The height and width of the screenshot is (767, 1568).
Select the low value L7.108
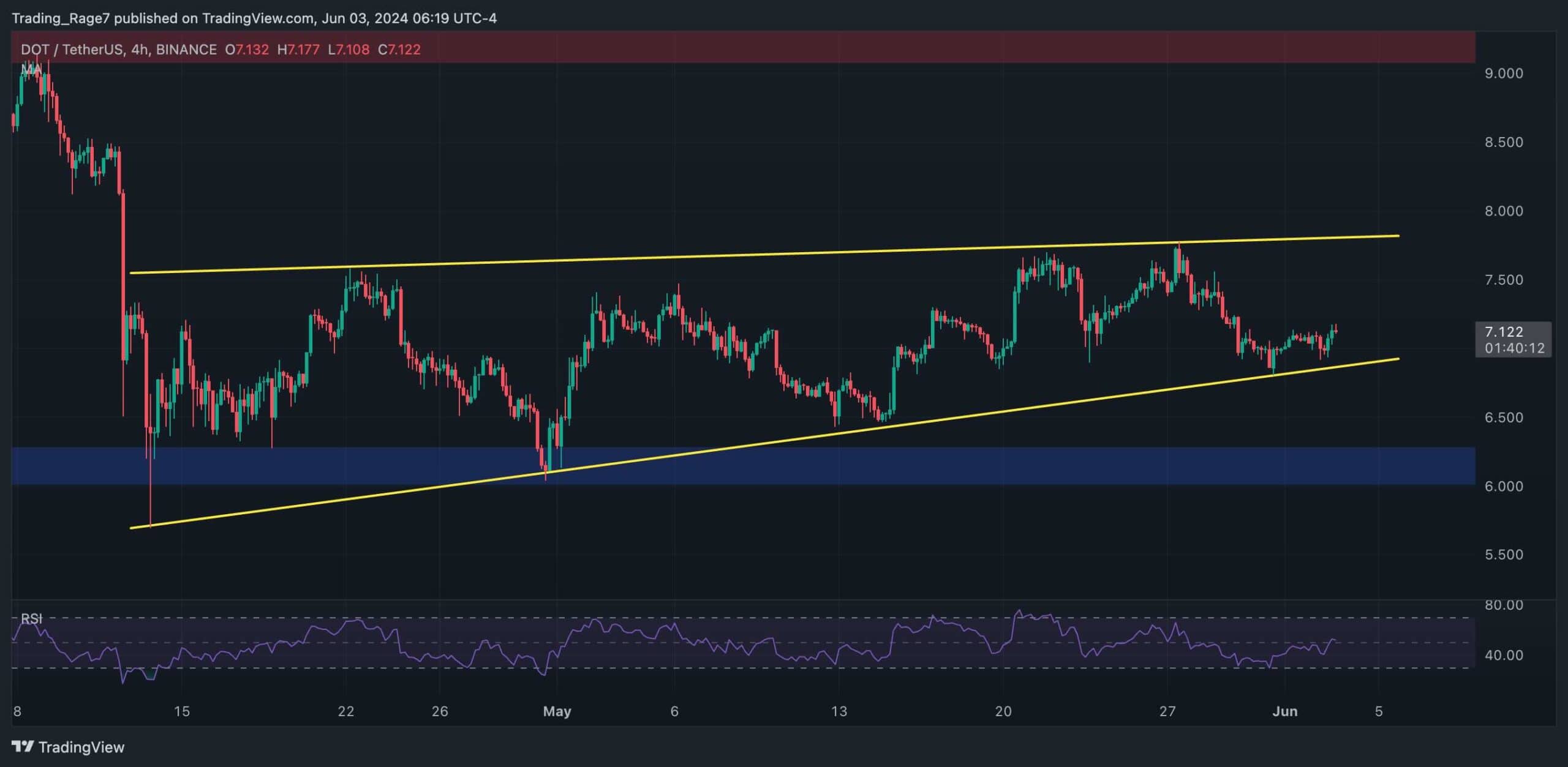[x=349, y=50]
